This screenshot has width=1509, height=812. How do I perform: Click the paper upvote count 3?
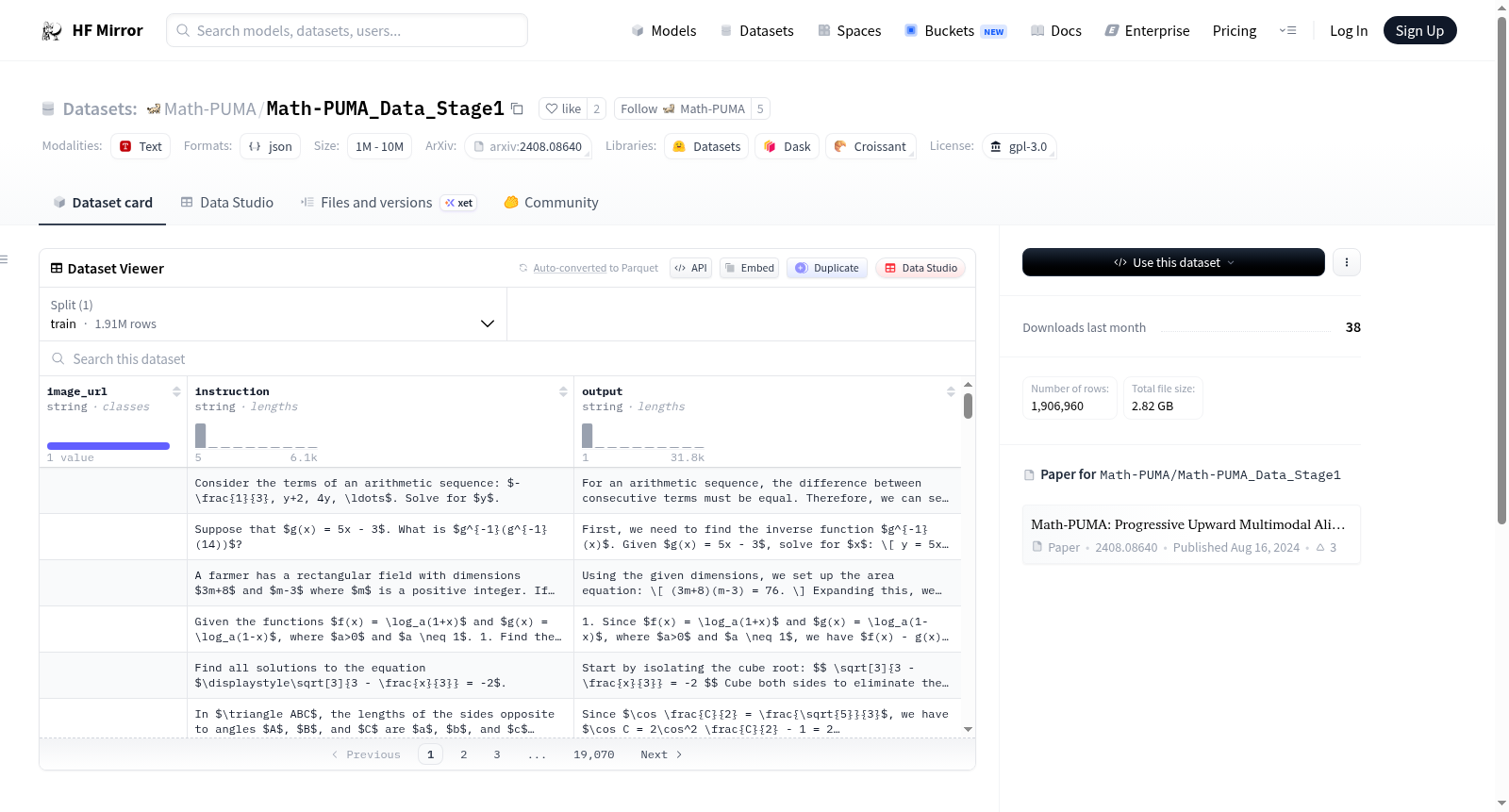pos(1327,547)
